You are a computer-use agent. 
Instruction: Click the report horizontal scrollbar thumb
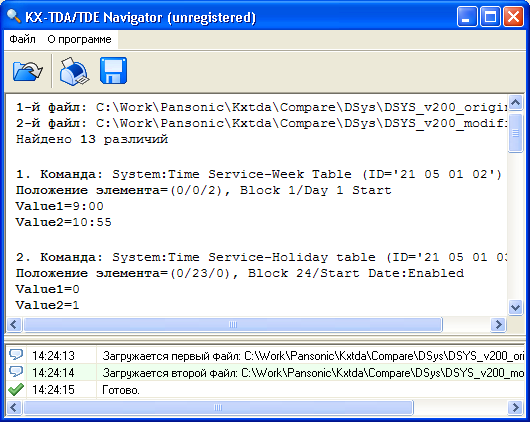point(233,325)
